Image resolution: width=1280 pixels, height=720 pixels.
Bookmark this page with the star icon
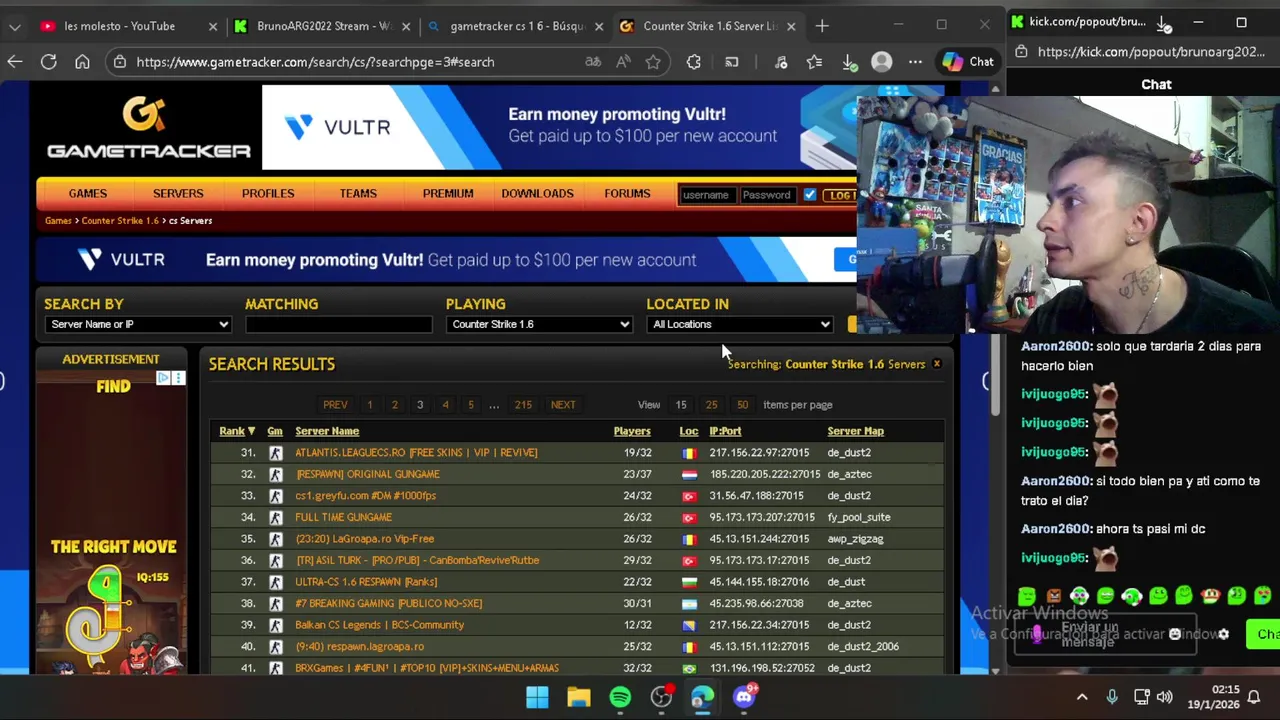click(x=653, y=62)
